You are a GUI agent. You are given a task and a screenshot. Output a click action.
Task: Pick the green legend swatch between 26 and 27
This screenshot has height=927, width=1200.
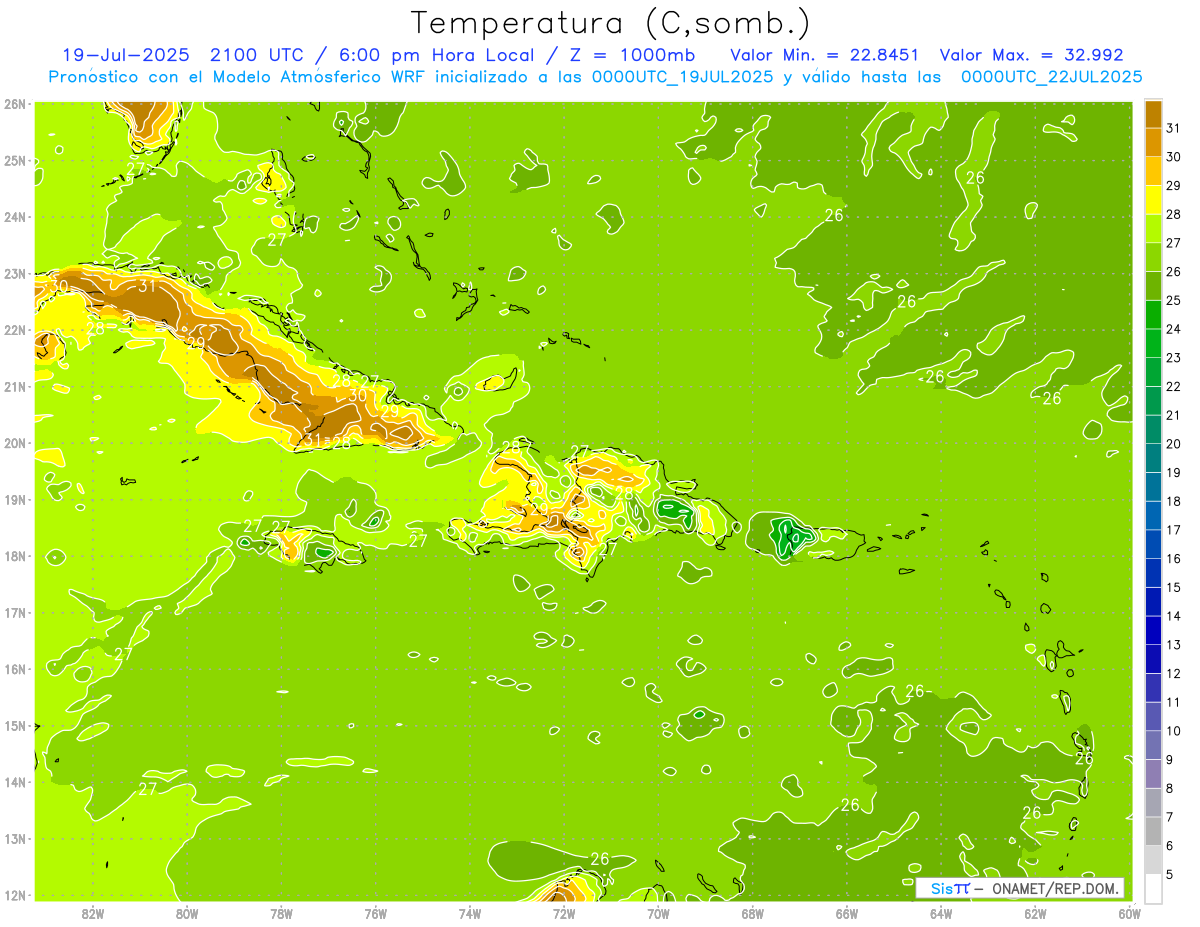tap(1154, 257)
